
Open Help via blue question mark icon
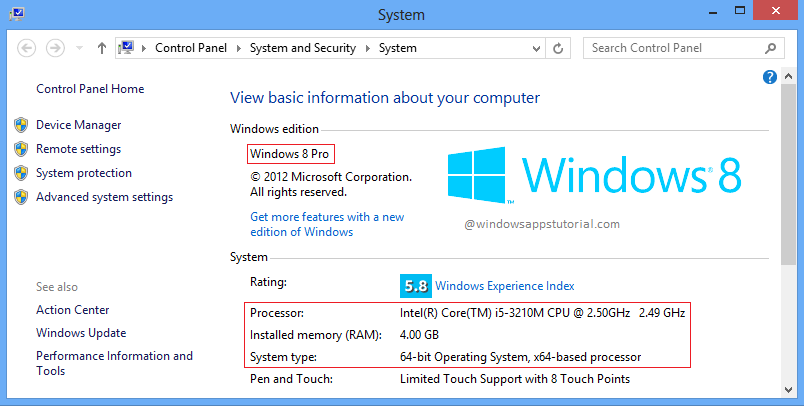point(770,77)
